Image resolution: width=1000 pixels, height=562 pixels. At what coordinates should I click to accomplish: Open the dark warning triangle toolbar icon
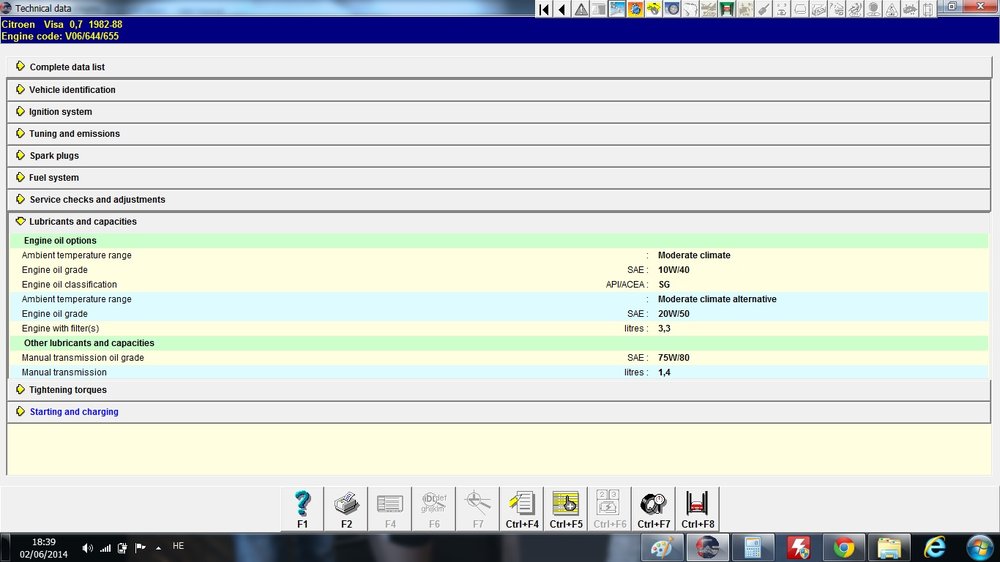click(x=581, y=9)
